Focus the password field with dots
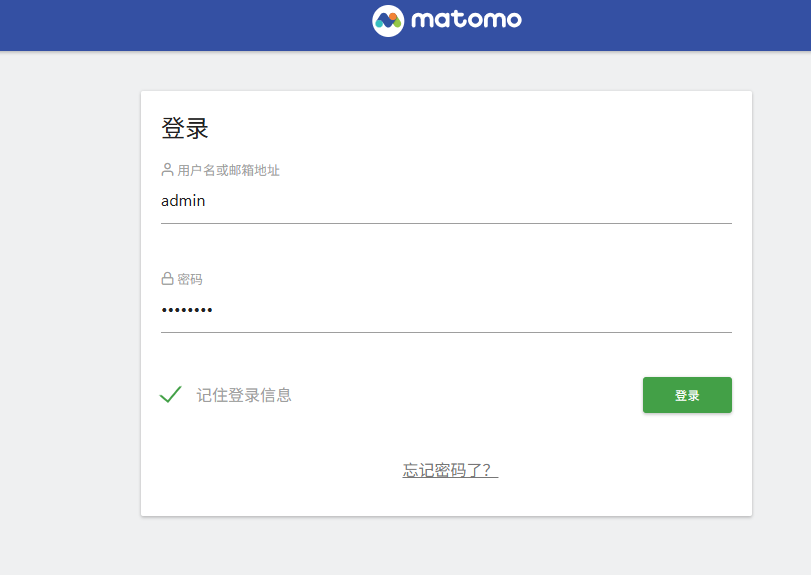 [x=446, y=310]
